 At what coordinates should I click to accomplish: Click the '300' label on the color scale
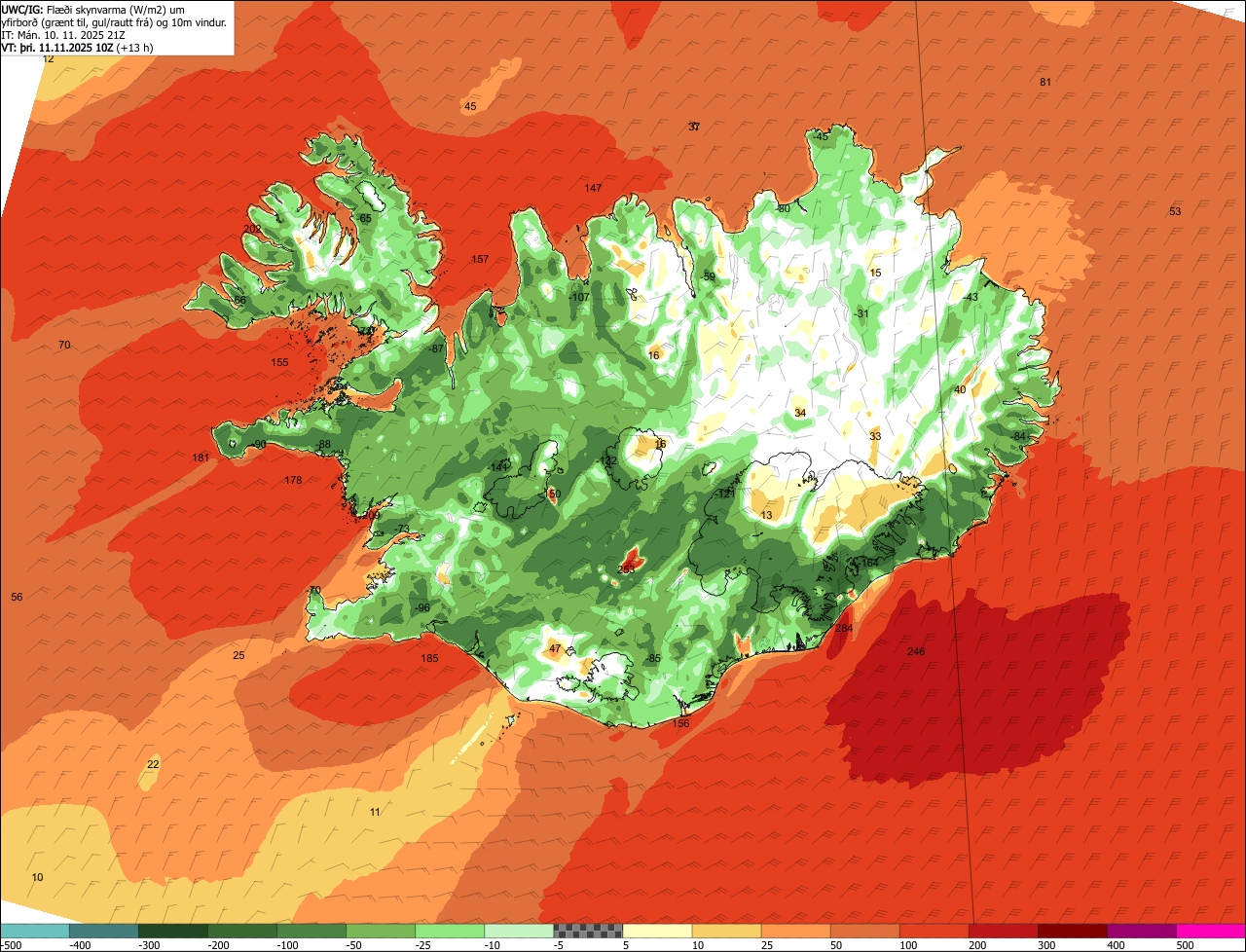(1045, 944)
